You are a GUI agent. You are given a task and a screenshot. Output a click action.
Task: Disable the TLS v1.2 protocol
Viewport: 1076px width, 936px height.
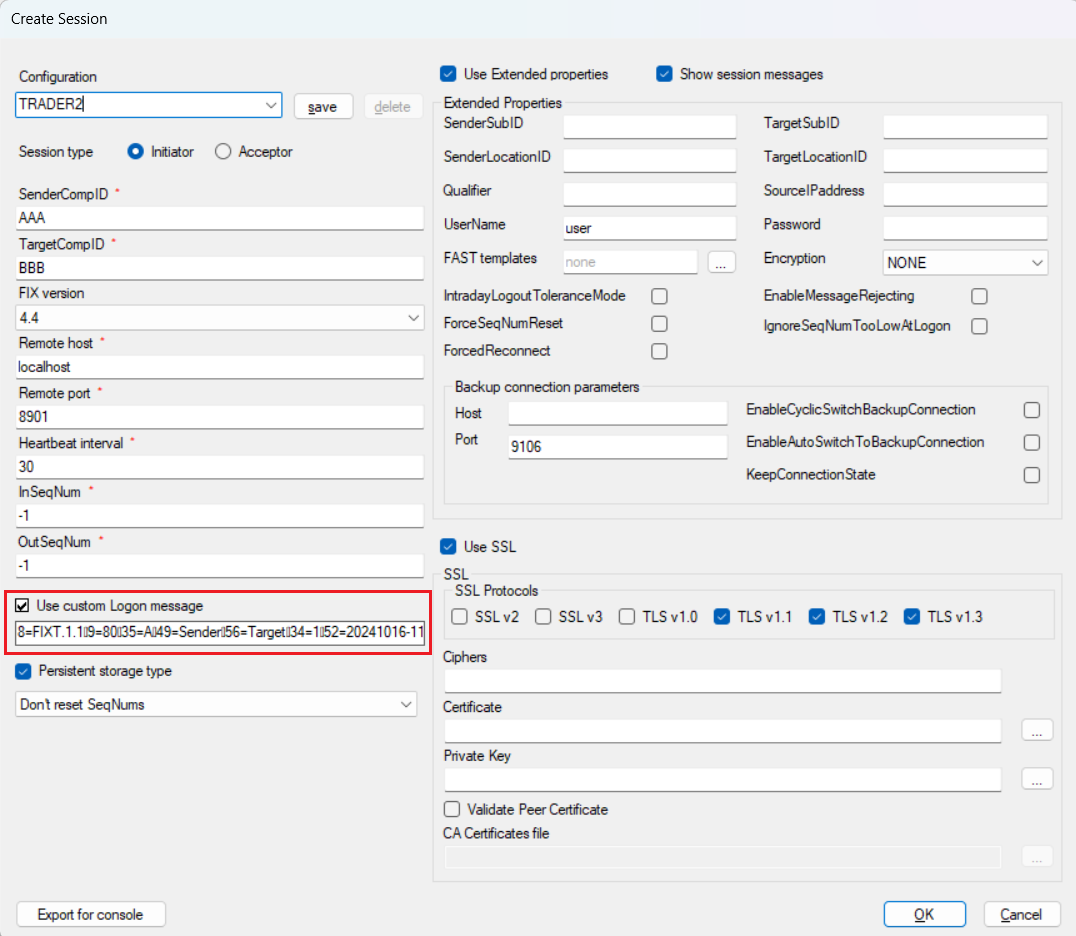click(817, 617)
